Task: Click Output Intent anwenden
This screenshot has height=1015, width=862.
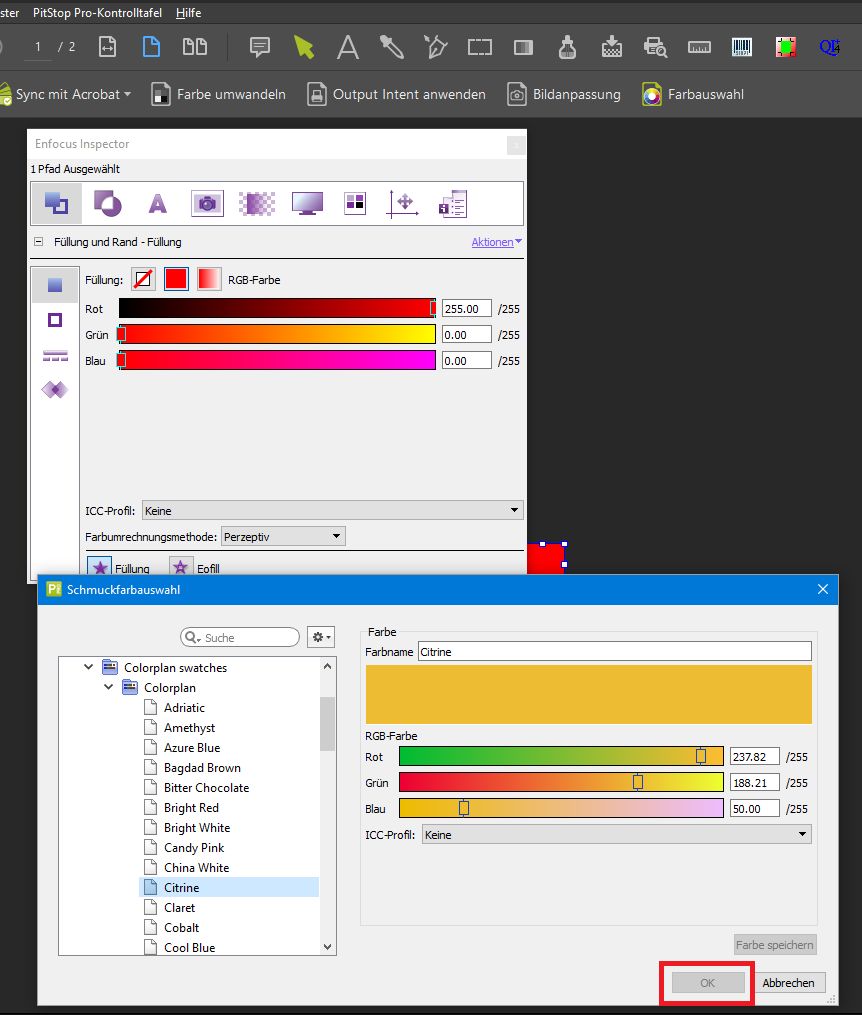Action: [396, 95]
